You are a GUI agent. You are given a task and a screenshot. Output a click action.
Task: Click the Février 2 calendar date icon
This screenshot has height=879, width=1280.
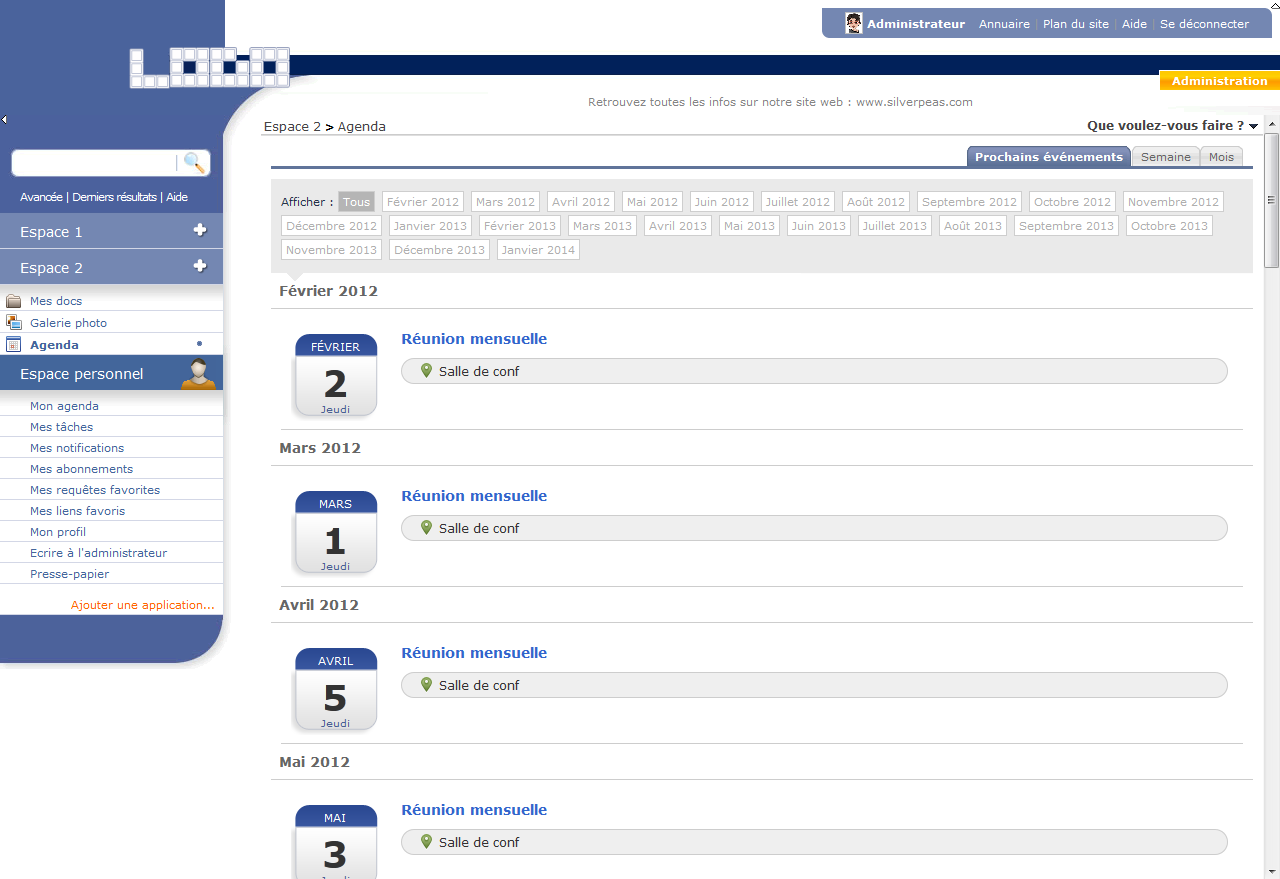coord(335,375)
